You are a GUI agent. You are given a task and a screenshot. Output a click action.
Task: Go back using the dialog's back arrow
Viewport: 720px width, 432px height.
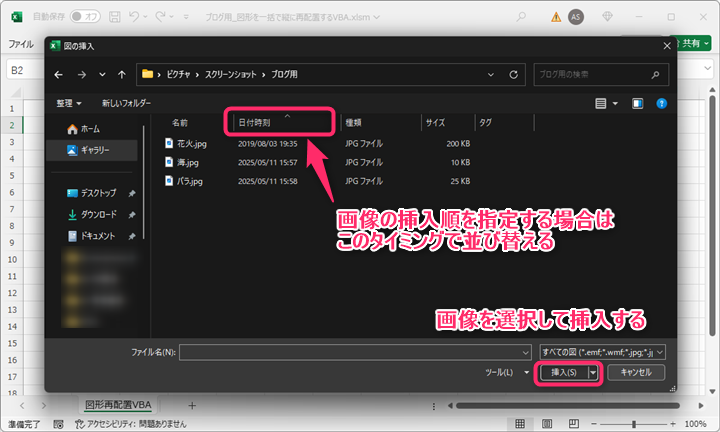[60, 74]
